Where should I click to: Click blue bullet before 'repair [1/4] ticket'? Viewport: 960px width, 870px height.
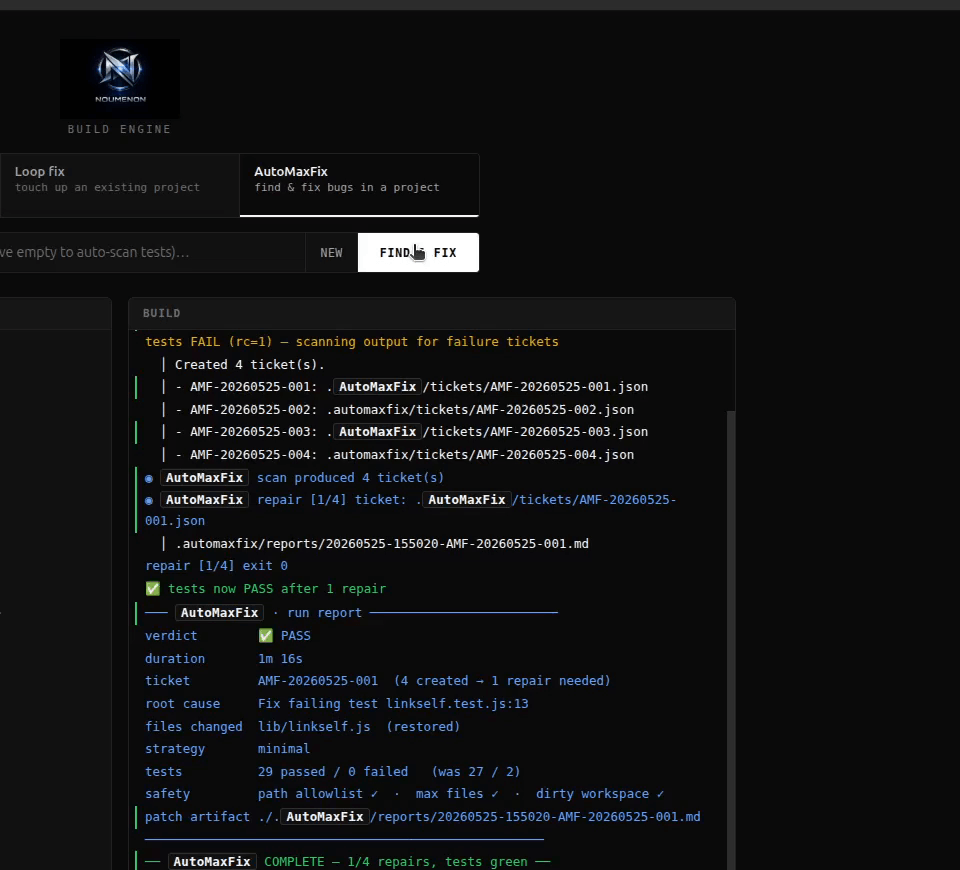click(149, 501)
